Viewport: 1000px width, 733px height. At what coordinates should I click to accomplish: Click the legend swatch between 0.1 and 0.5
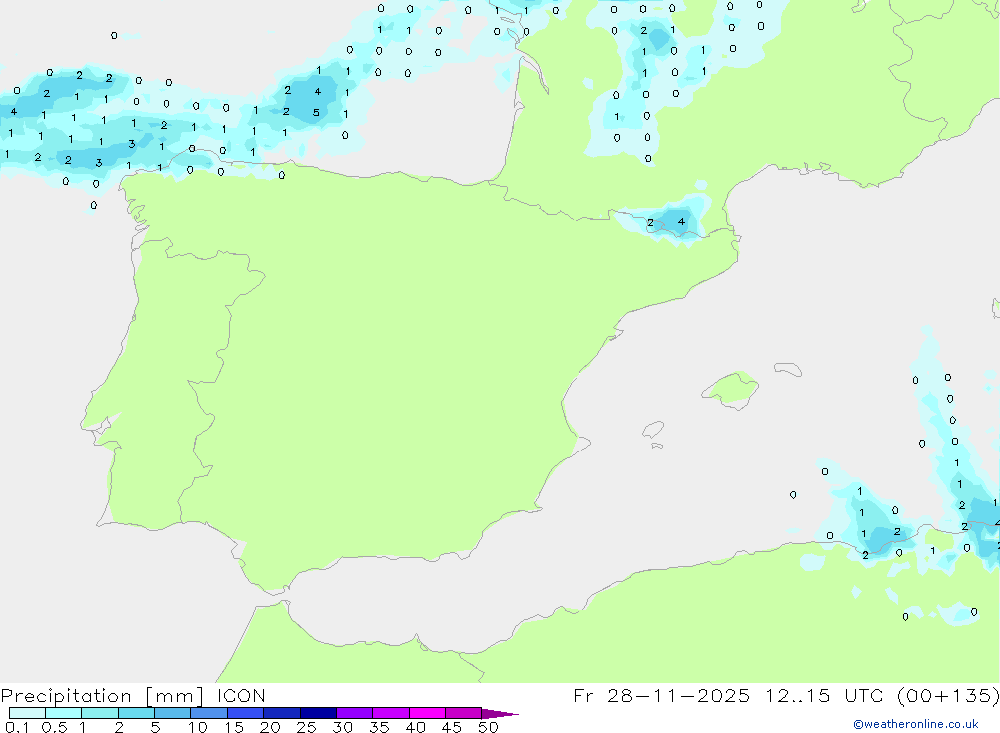pos(27,713)
